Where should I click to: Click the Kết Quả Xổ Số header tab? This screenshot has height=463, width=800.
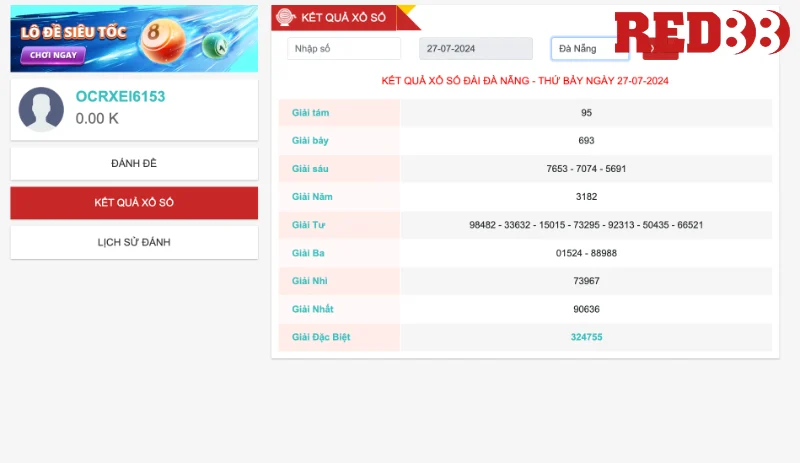343,18
